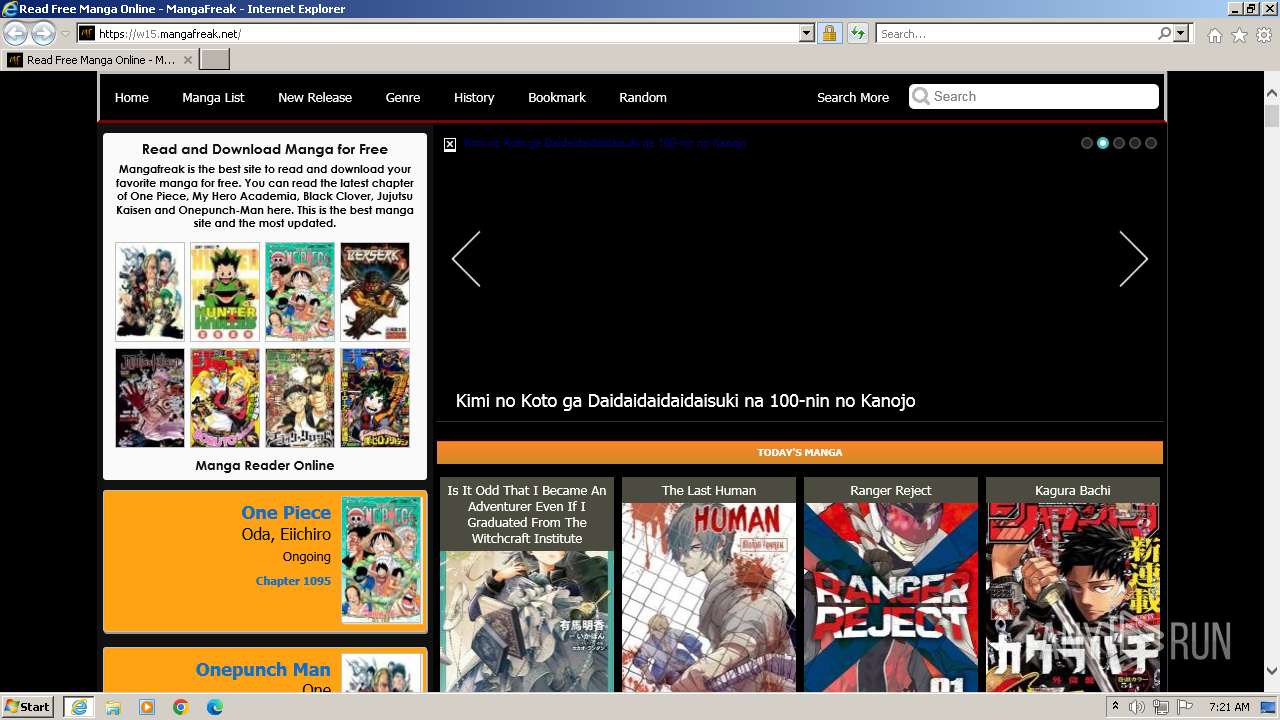The width and height of the screenshot is (1280, 720).
Task: Open the address bar URL dropdown
Action: (807, 34)
